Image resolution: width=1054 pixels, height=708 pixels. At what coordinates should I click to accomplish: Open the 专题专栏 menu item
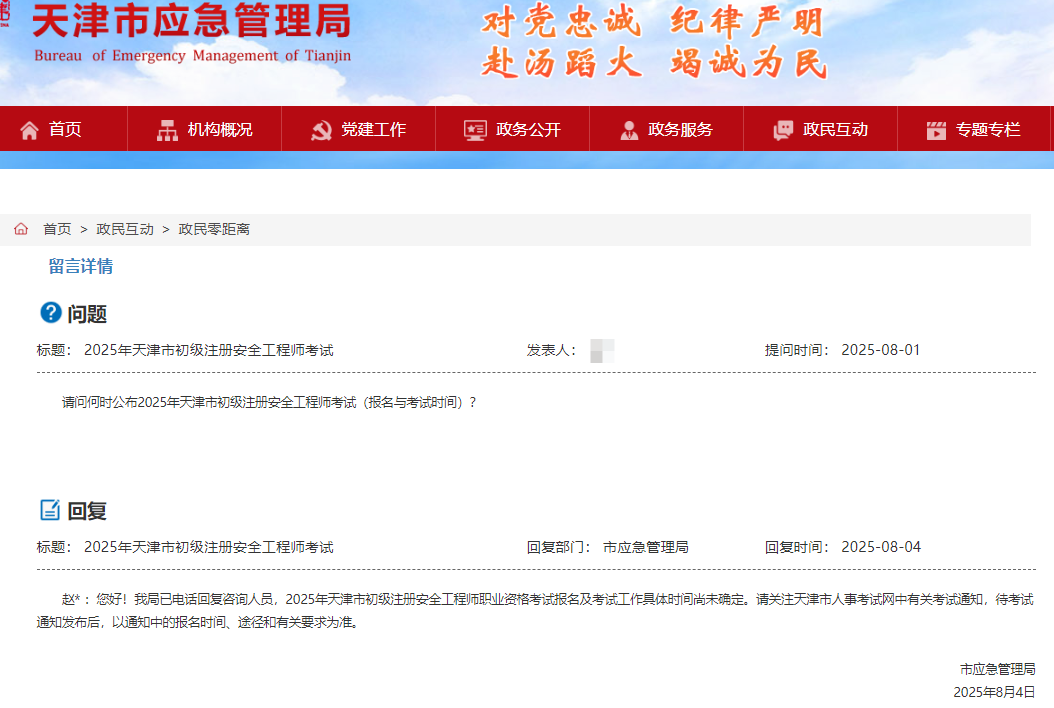[x=984, y=128]
